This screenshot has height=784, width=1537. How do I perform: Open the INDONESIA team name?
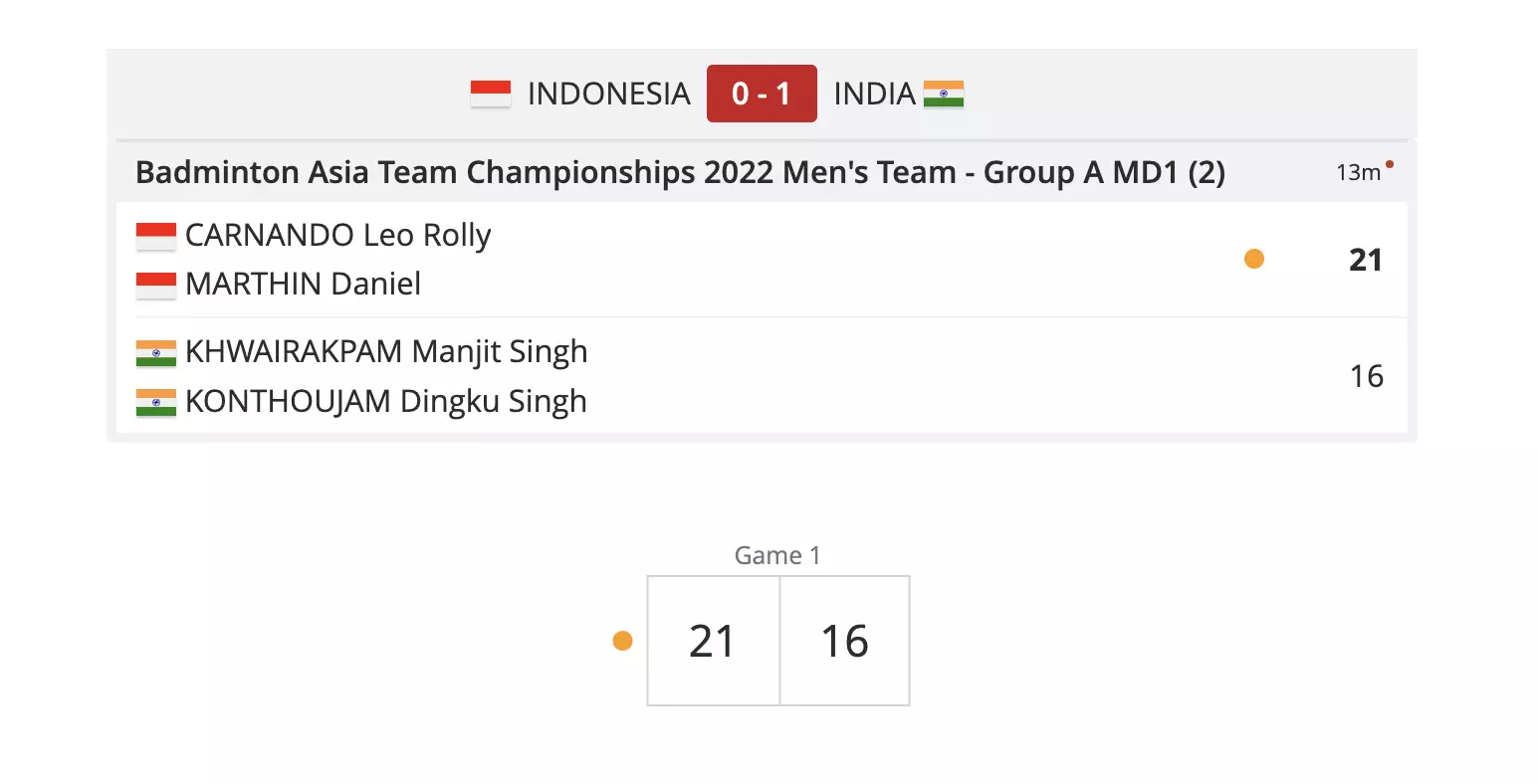tap(608, 94)
